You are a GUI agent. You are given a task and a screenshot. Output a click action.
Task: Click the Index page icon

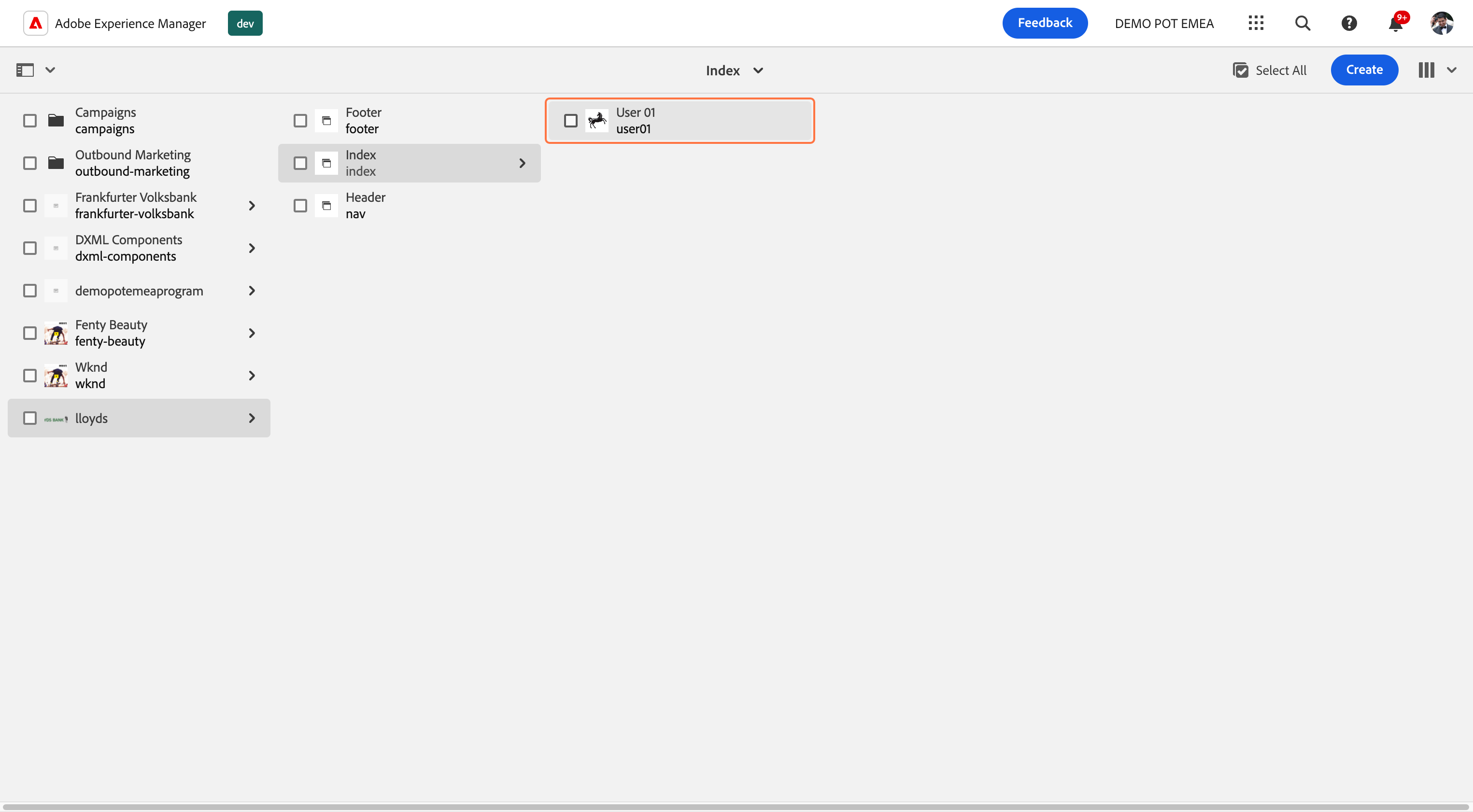coord(326,164)
